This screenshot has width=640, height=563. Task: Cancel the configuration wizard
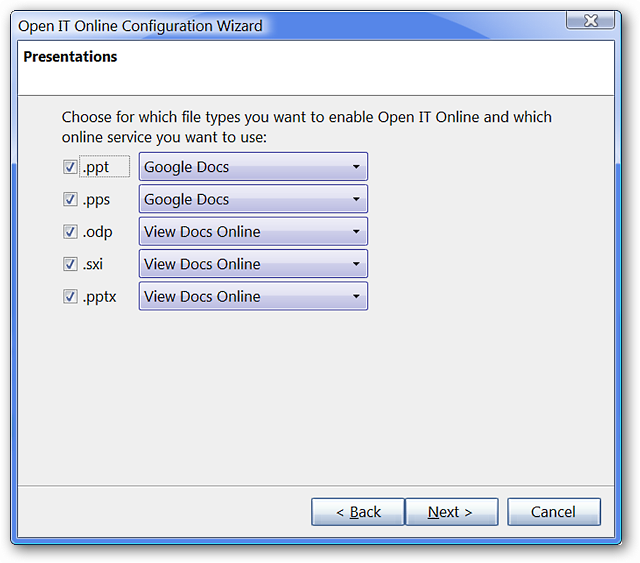[x=554, y=512]
